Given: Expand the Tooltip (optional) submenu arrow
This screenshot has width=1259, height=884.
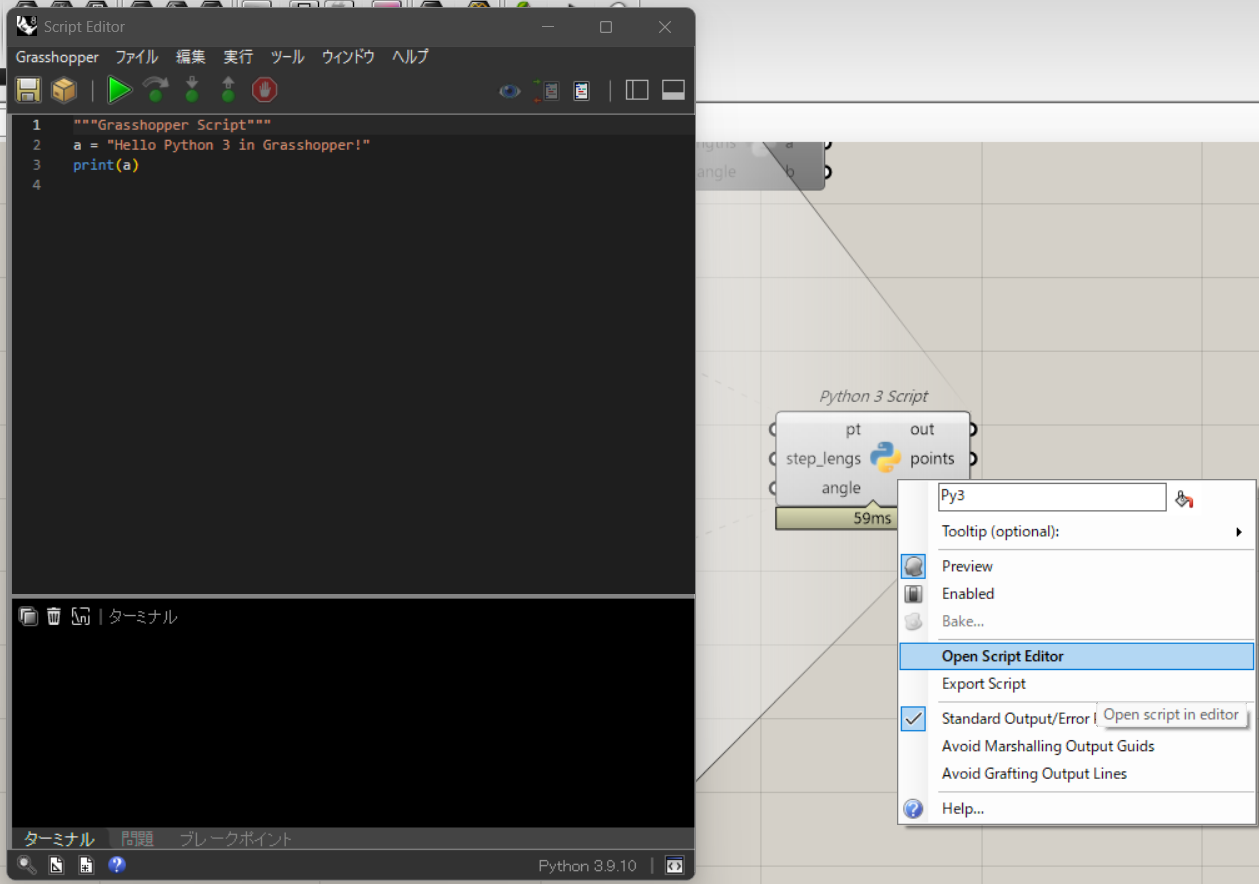Looking at the screenshot, I should click(1239, 532).
